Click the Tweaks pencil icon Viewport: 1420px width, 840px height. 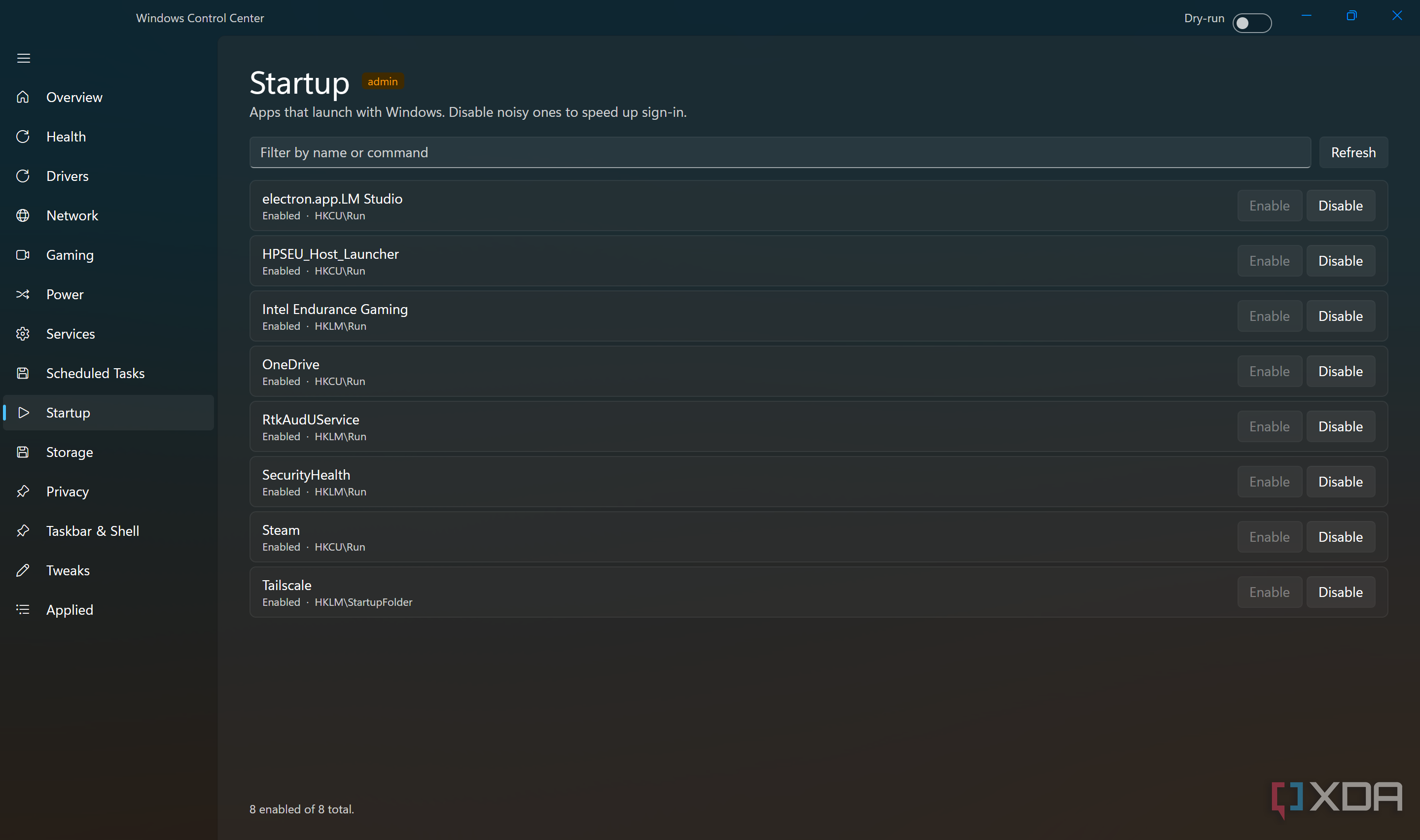(x=23, y=570)
